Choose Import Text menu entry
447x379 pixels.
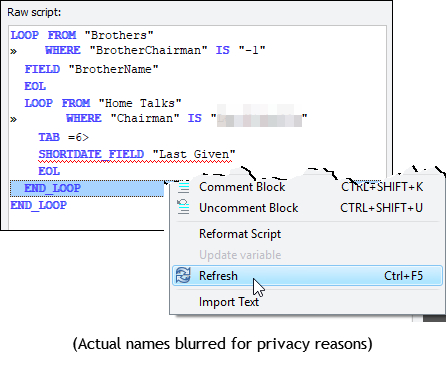coord(306,302)
